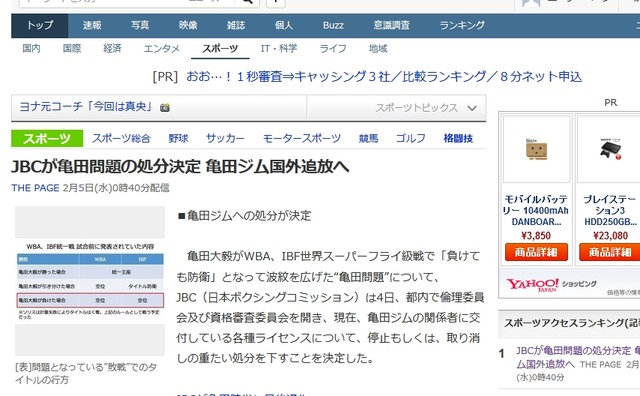Switch to the 速報 tab
Viewport: 640px width, 396px height.
[x=92, y=25]
